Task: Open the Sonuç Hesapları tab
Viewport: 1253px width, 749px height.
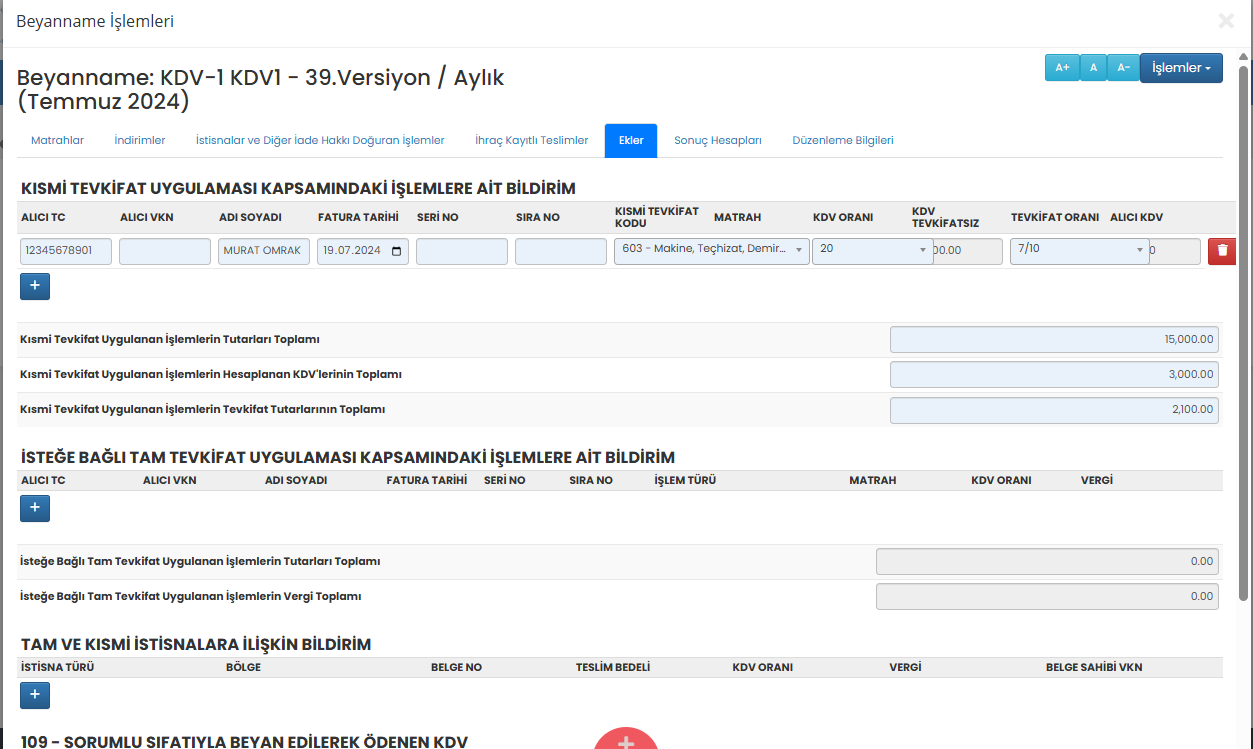Action: pyautogui.click(x=717, y=141)
